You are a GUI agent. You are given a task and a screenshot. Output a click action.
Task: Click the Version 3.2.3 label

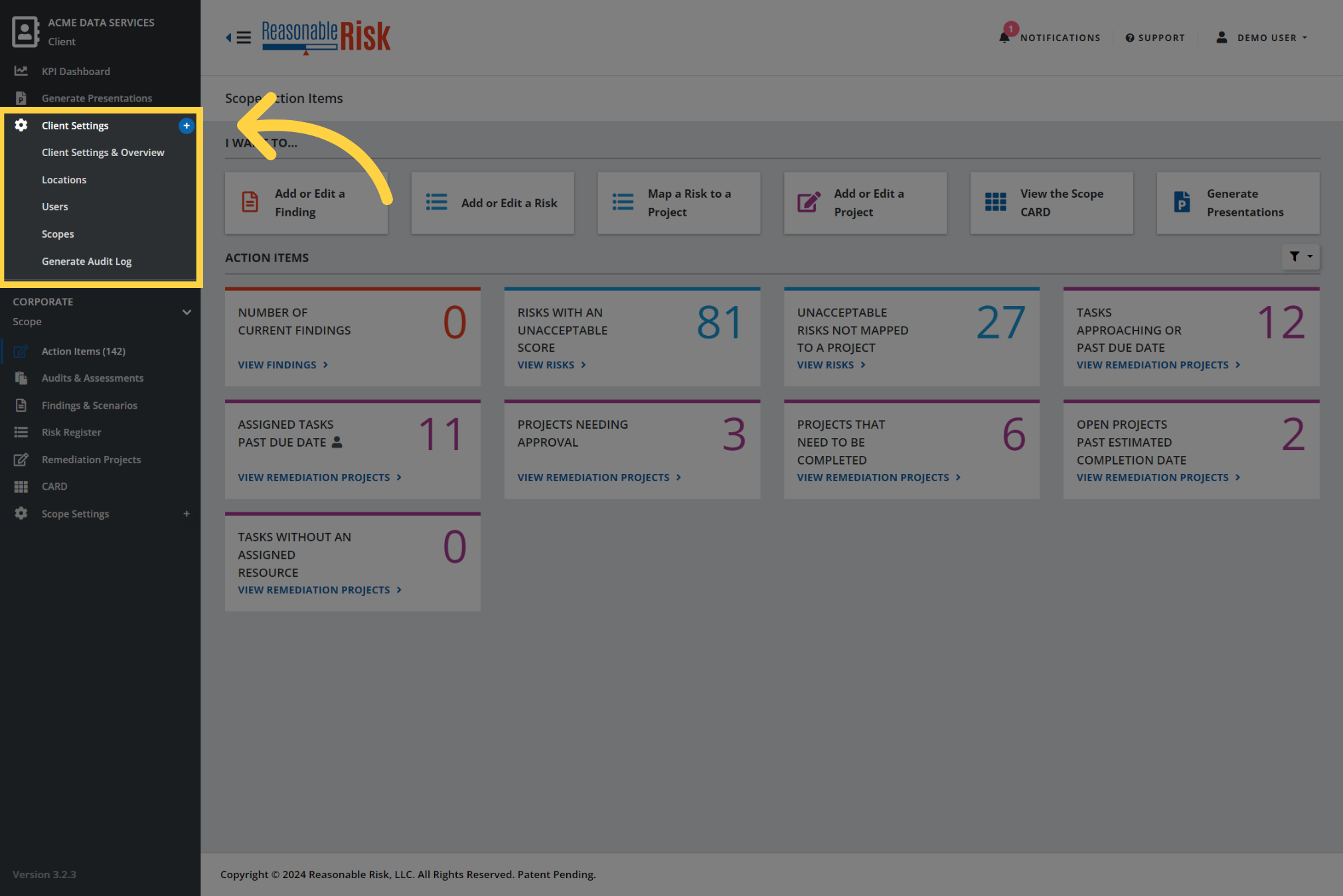click(x=44, y=874)
